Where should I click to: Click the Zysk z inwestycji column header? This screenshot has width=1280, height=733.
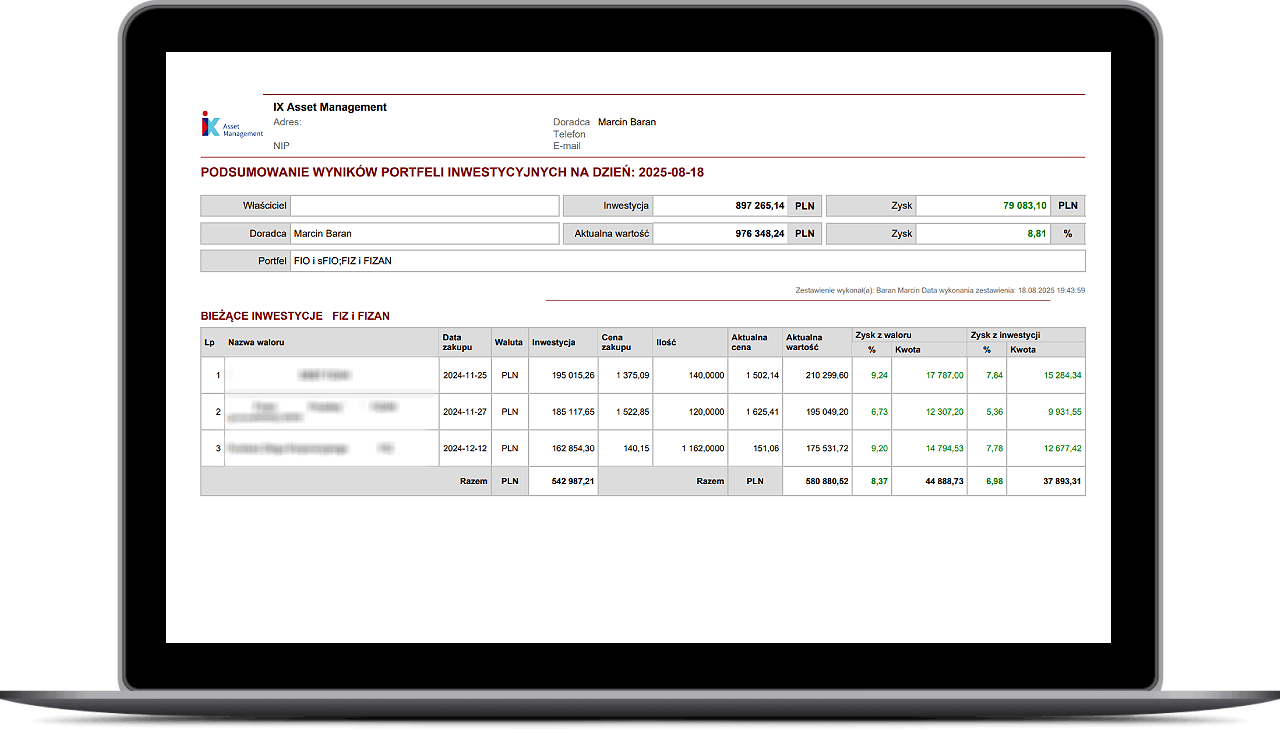click(x=1004, y=335)
